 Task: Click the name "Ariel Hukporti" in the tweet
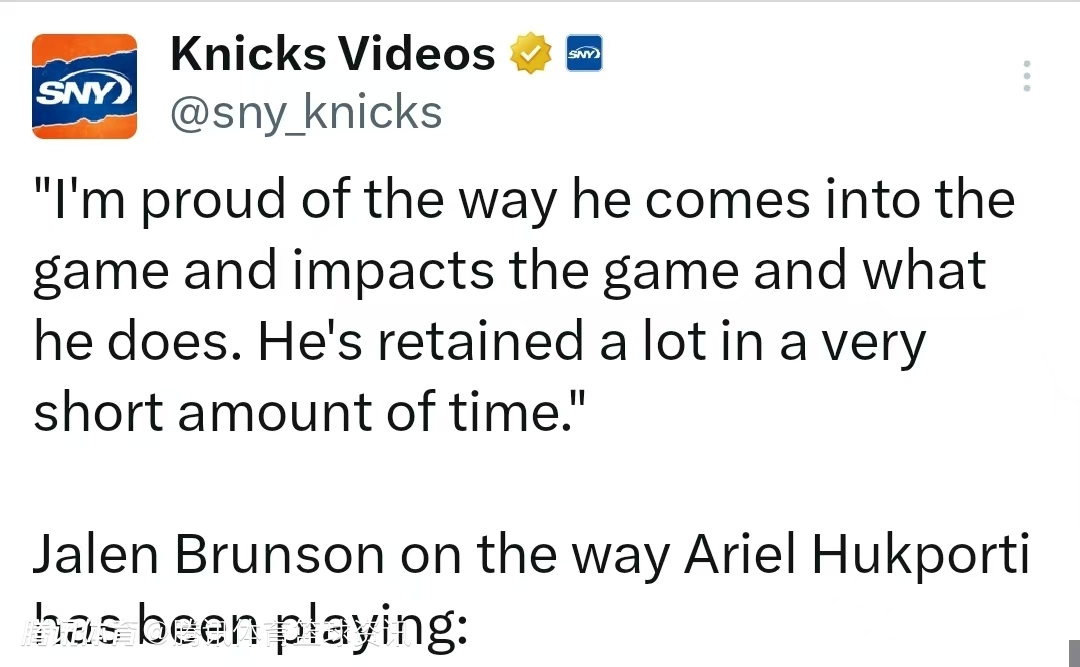tap(856, 556)
